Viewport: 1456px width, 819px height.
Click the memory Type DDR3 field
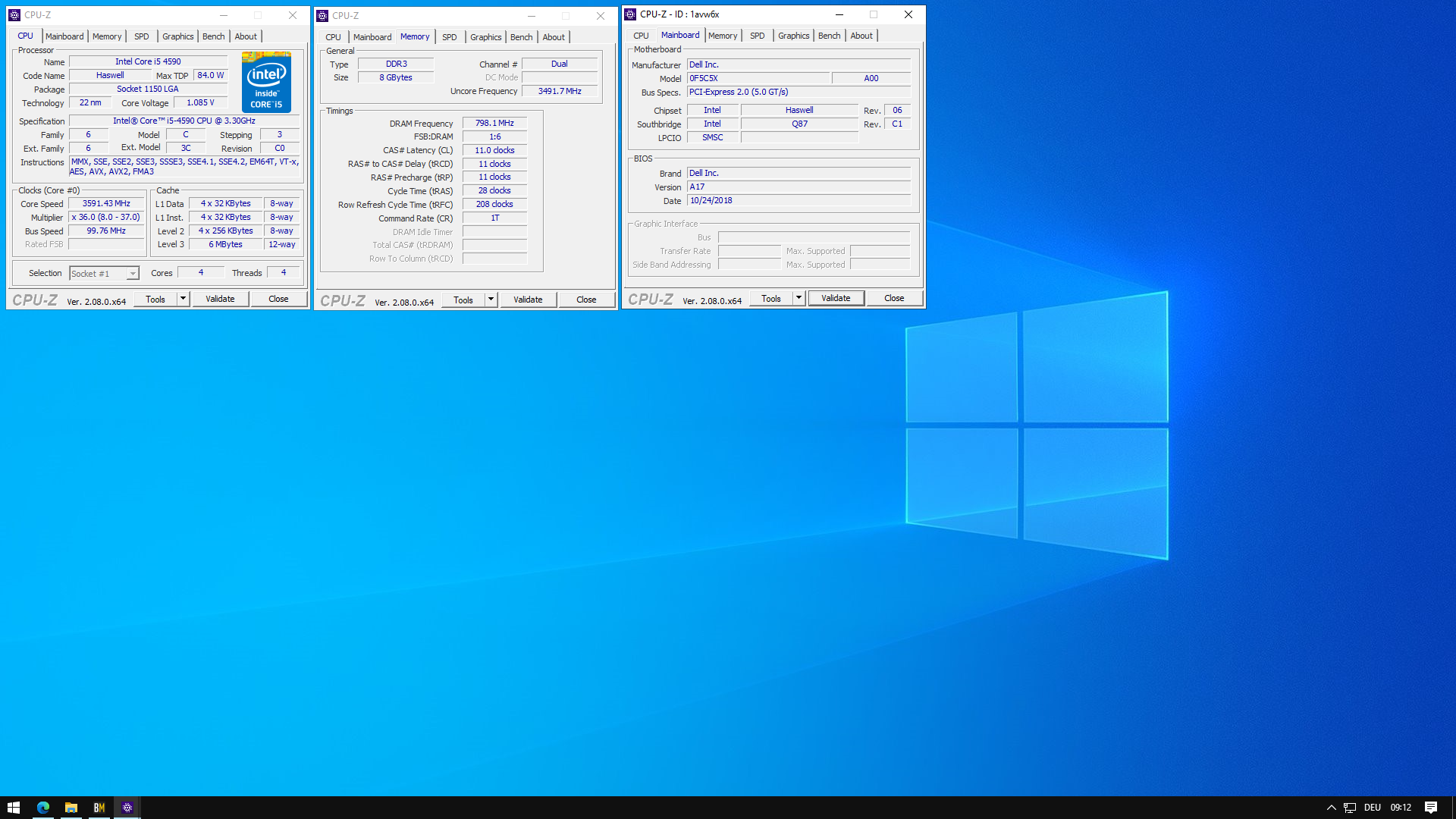point(396,64)
